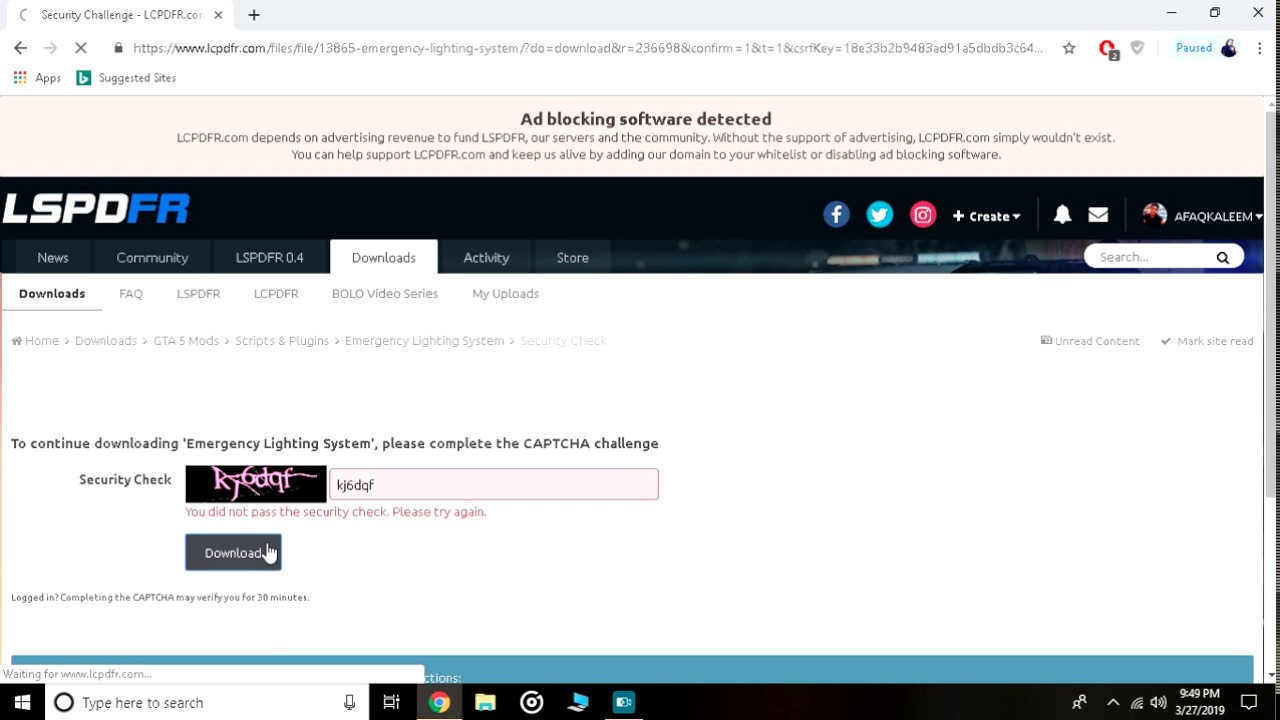This screenshot has height=720, width=1280.
Task: Open the blue app icon in taskbar
Action: (578, 703)
